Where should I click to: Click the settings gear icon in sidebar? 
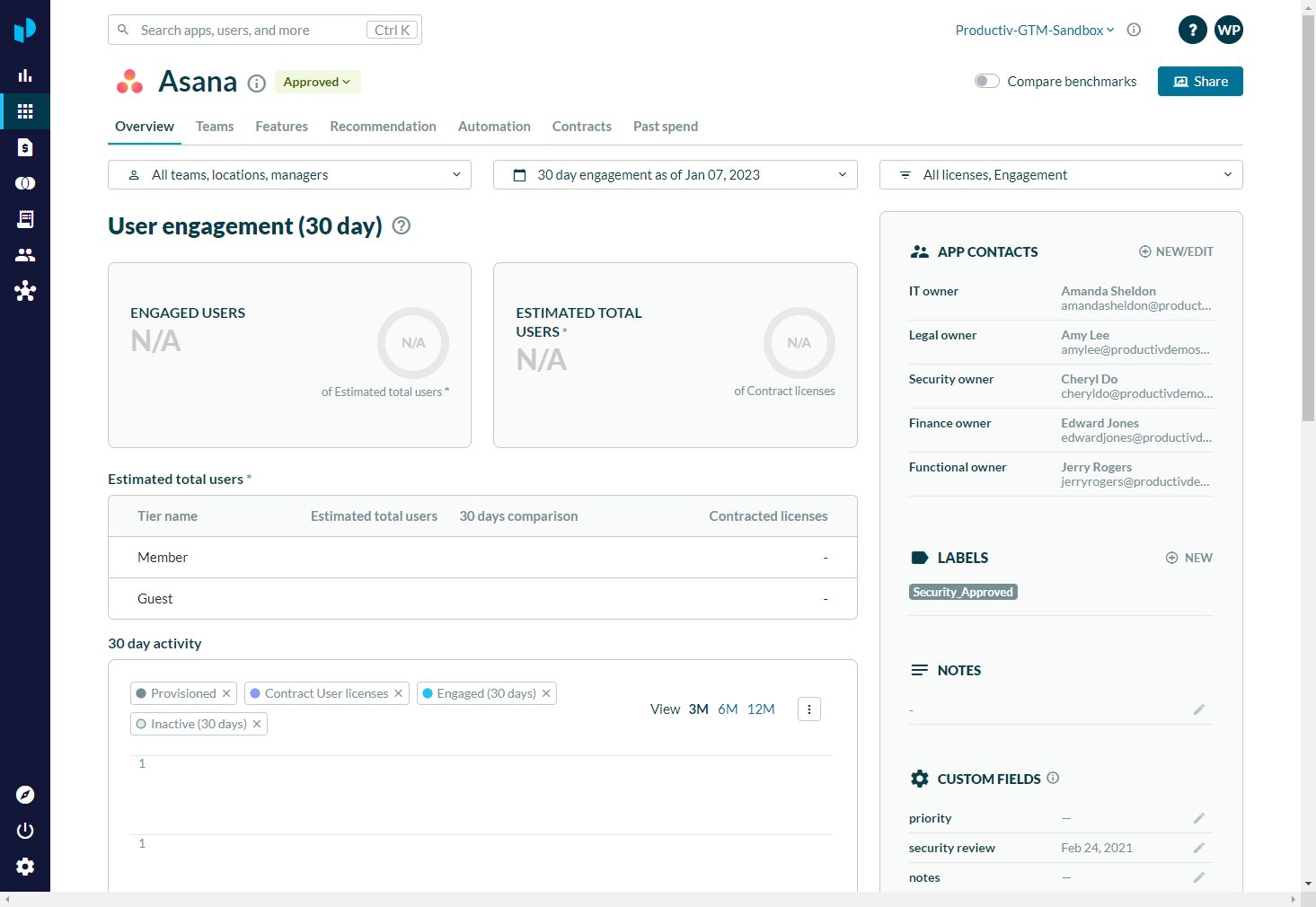click(x=25, y=867)
